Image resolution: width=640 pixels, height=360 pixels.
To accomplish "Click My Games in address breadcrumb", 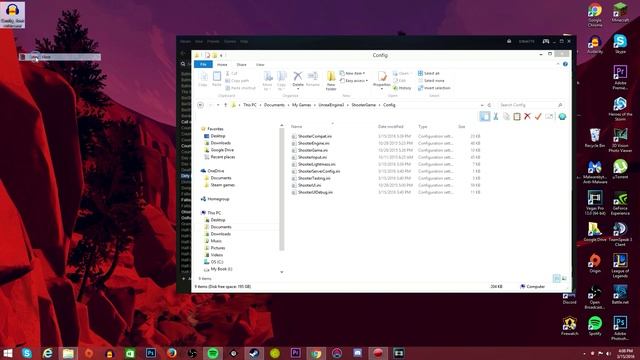I will pyautogui.click(x=302, y=105).
